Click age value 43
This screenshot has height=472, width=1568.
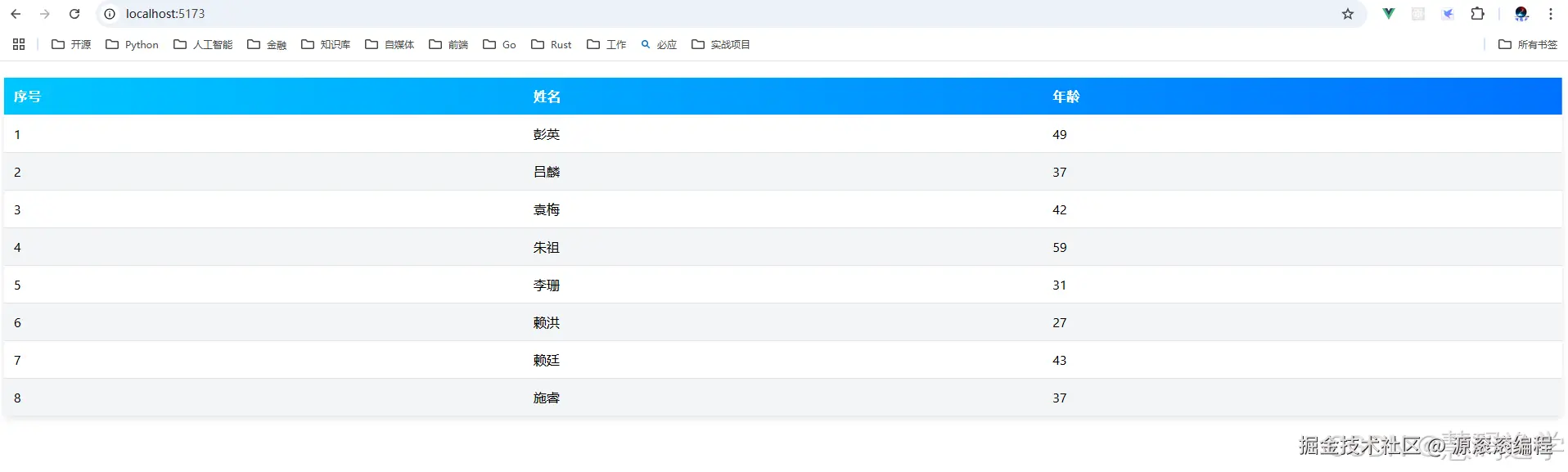pos(1060,360)
